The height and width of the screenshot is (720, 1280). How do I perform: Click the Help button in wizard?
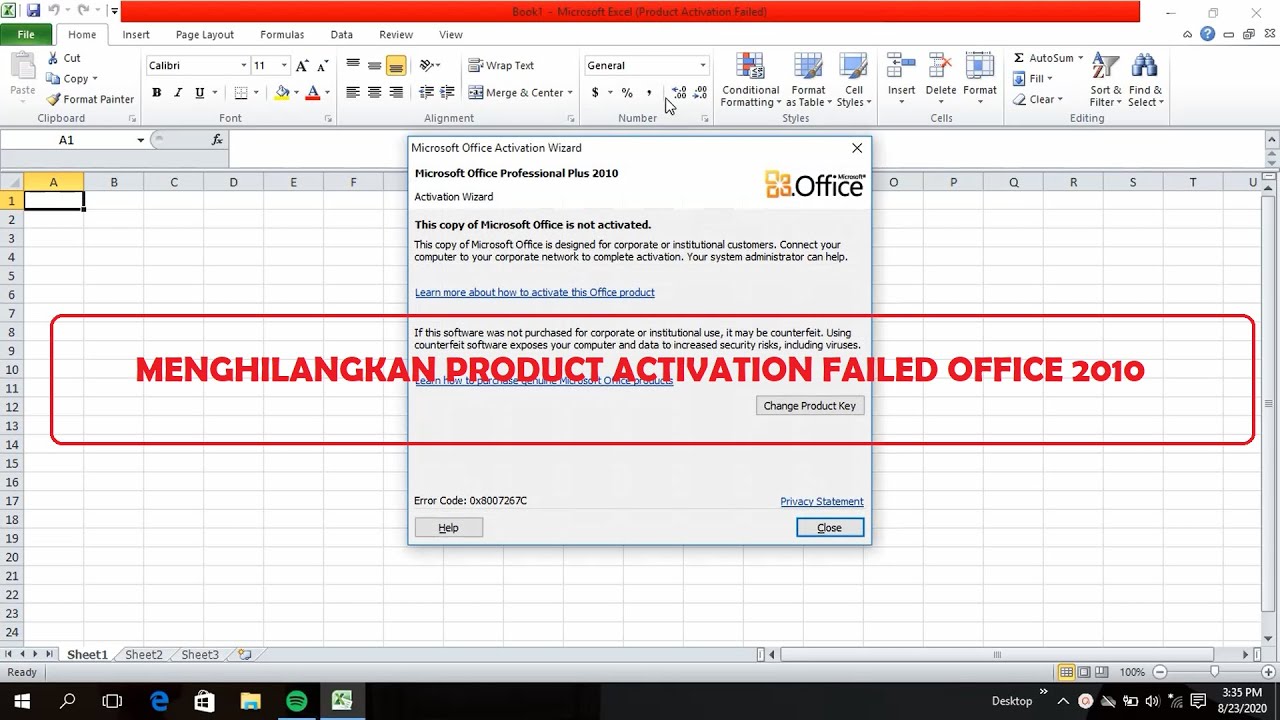coord(448,528)
